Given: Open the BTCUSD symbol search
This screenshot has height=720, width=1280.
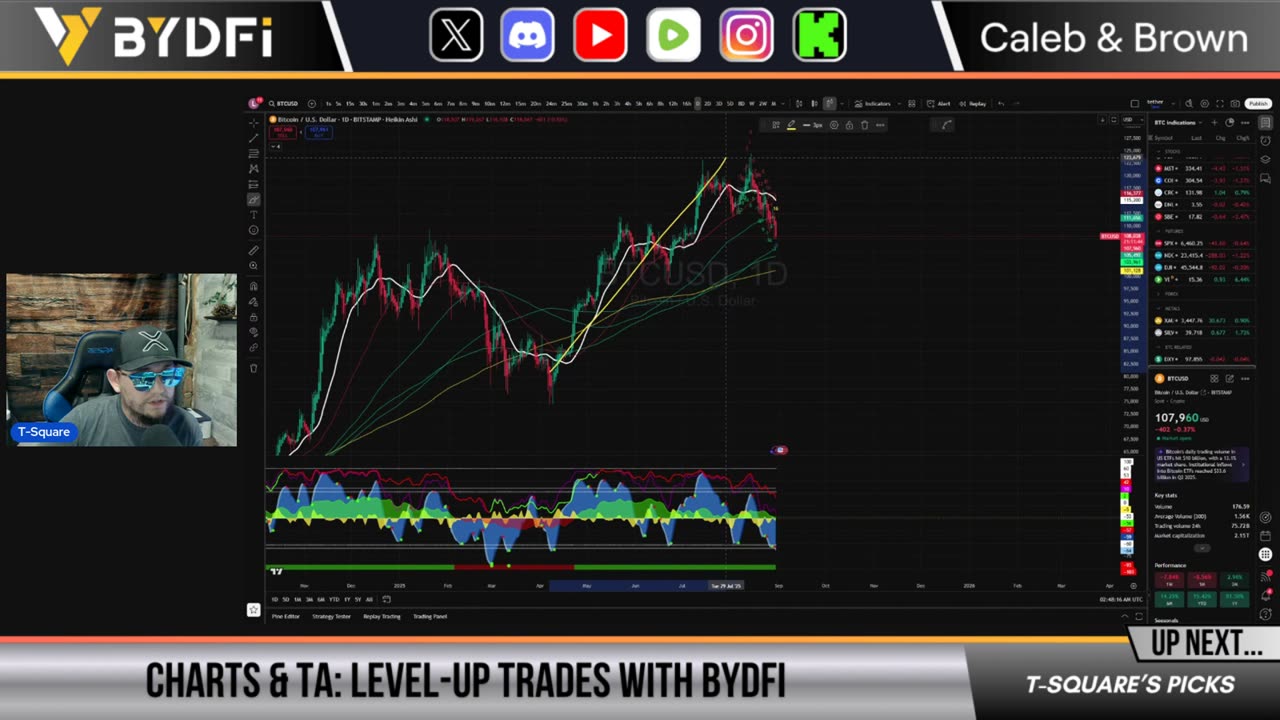Looking at the screenshot, I should coord(284,103).
